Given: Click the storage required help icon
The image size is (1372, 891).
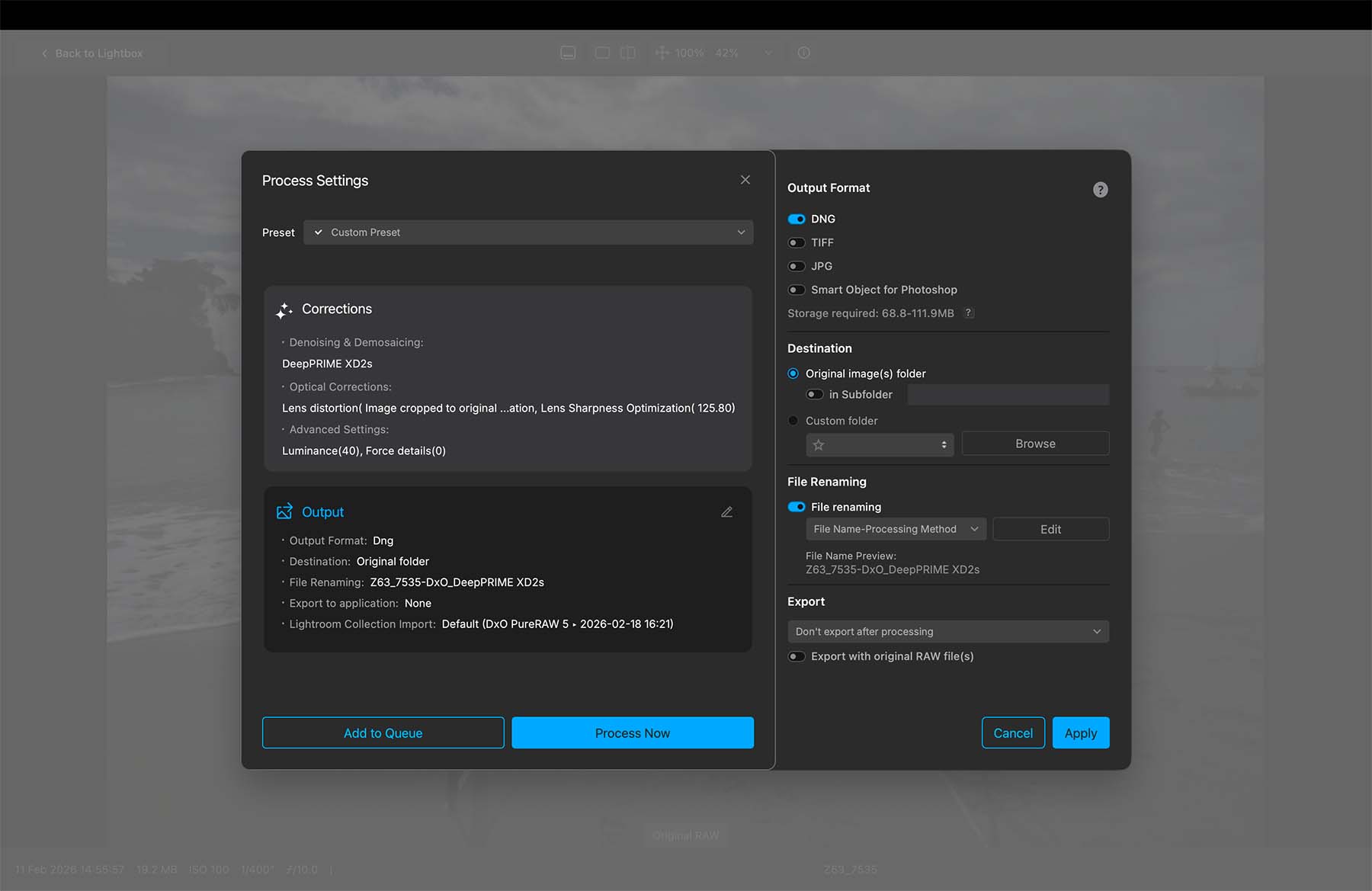Looking at the screenshot, I should 969,313.
